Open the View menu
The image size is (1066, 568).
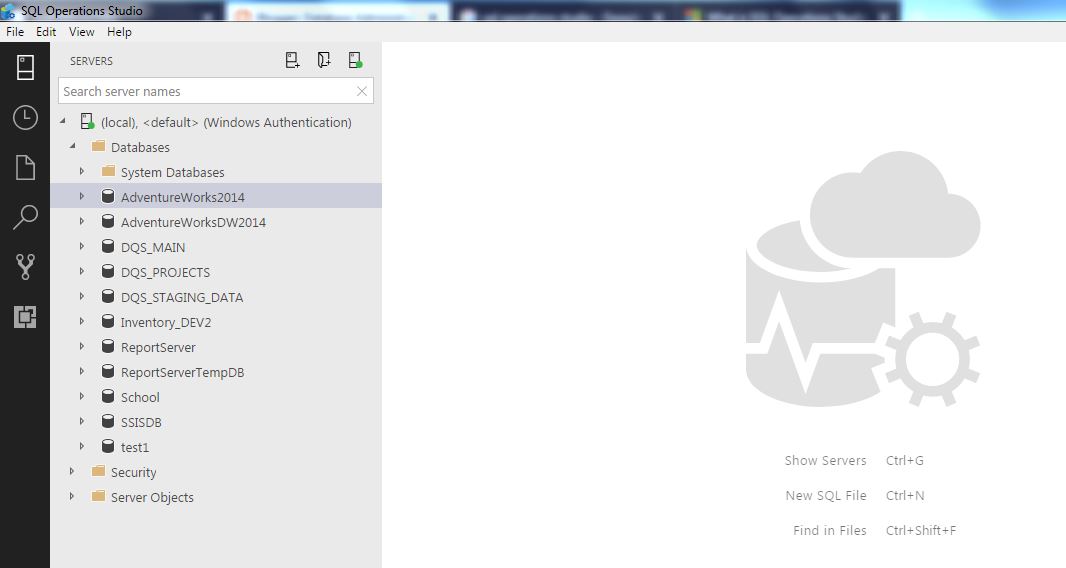tap(82, 31)
